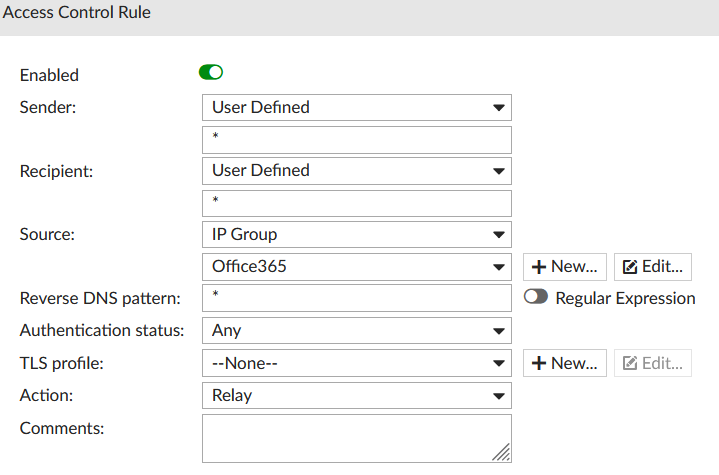Viewport: 719px width, 475px height.
Task: Click the Comments box resize handle
Action: pyautogui.click(x=504, y=455)
